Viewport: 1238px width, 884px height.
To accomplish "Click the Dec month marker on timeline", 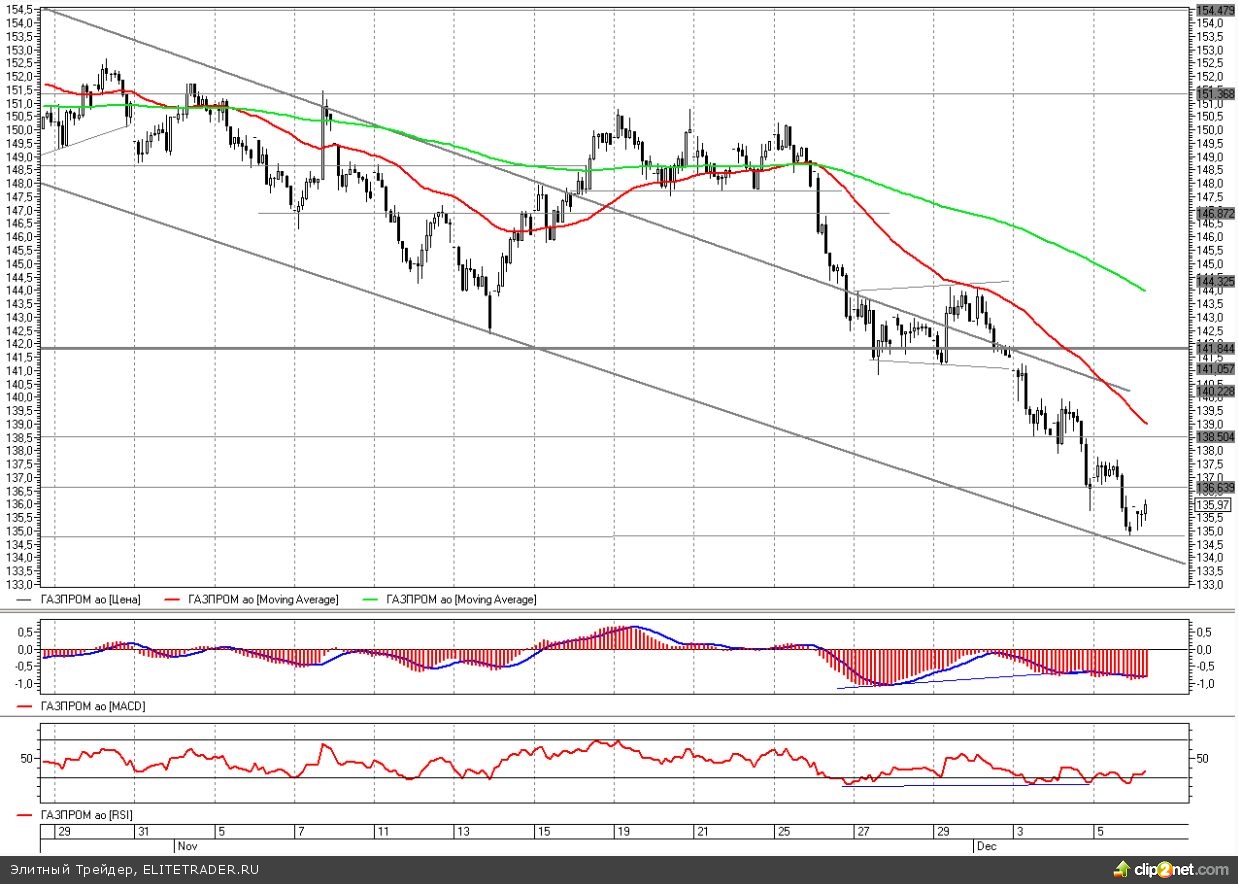I will [x=985, y=845].
